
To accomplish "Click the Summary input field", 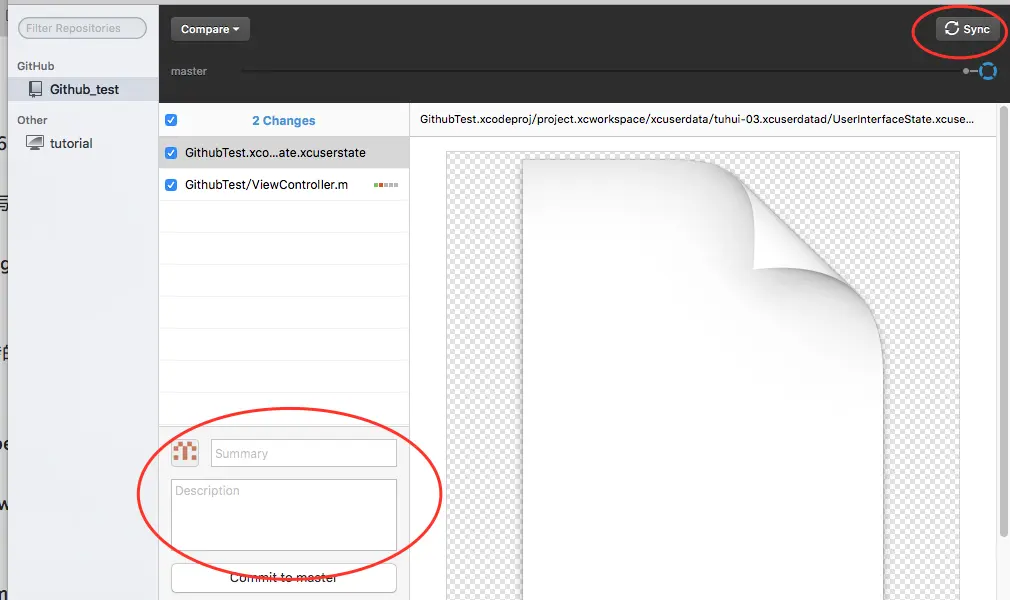I will tap(303, 453).
